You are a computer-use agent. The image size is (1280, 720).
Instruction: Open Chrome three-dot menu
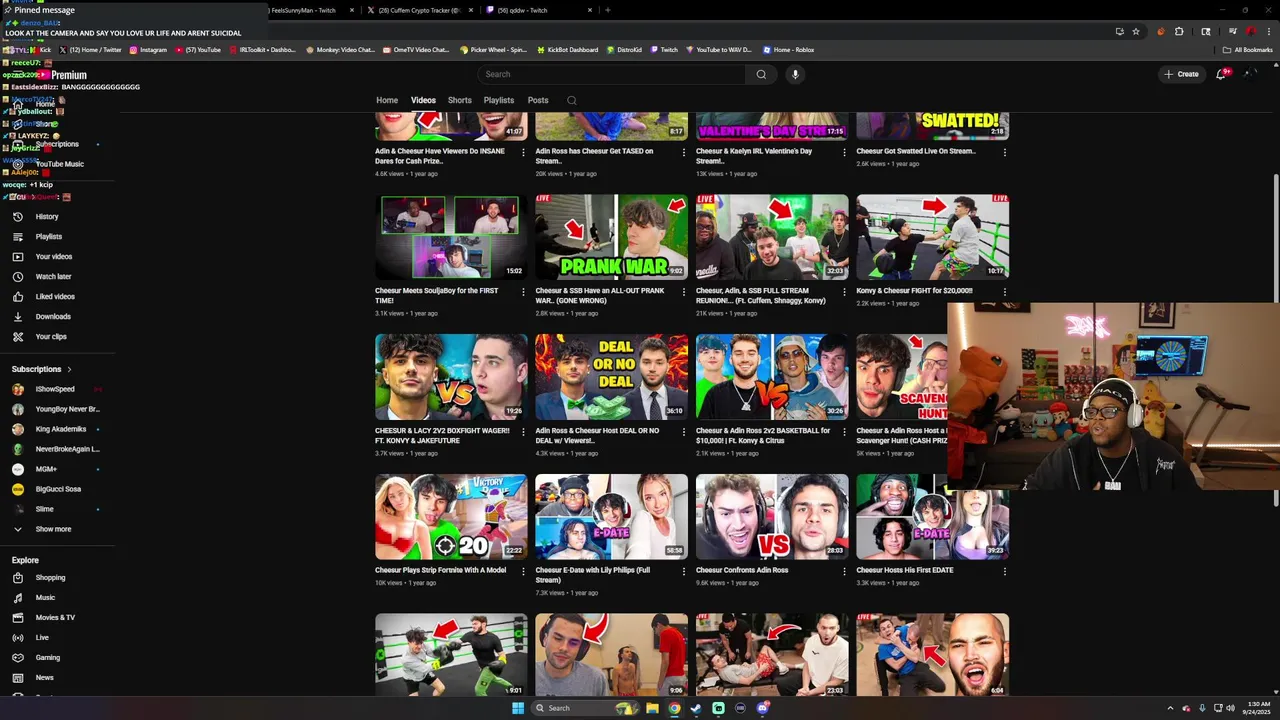click(1268, 31)
